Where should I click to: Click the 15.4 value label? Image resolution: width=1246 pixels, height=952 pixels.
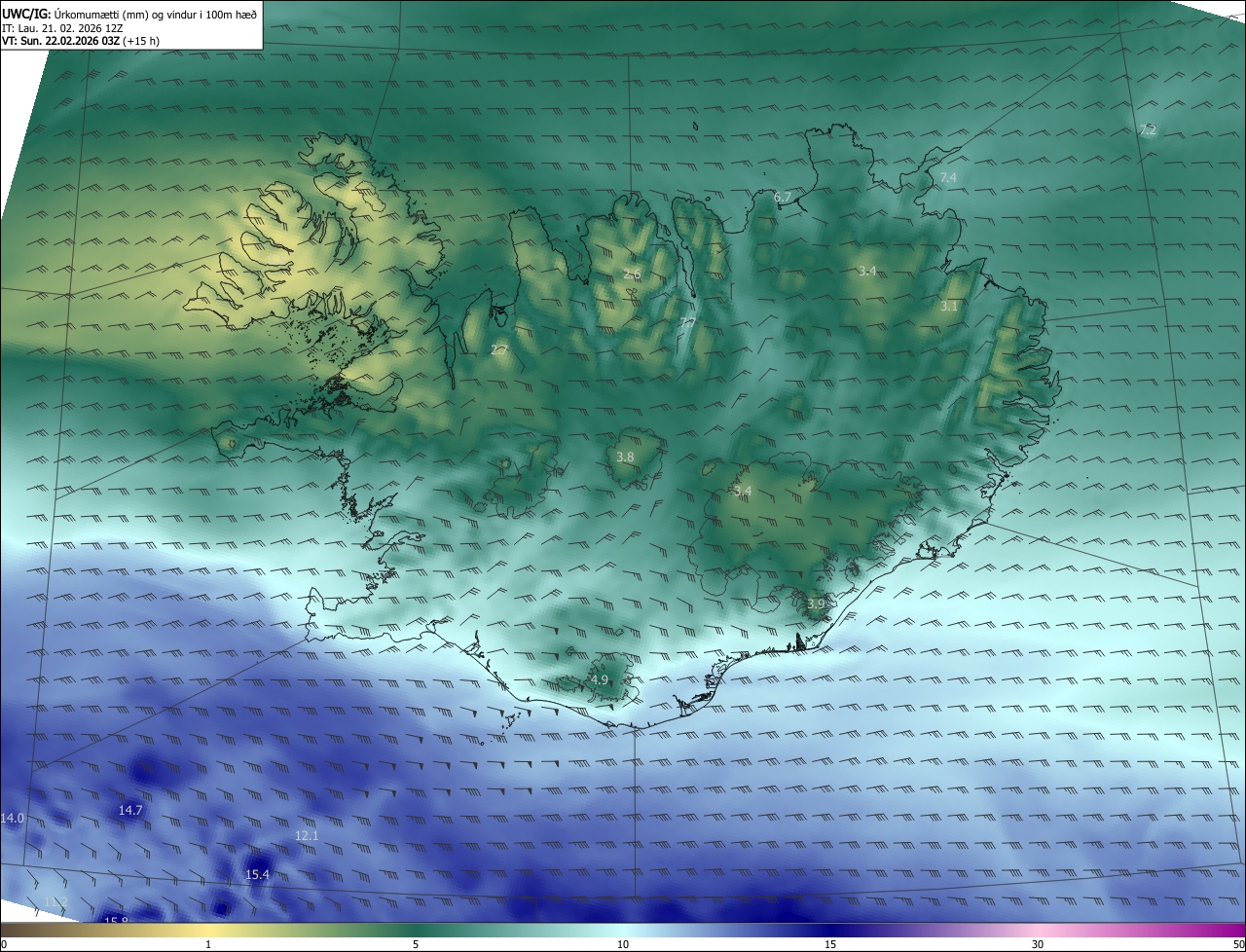[257, 874]
